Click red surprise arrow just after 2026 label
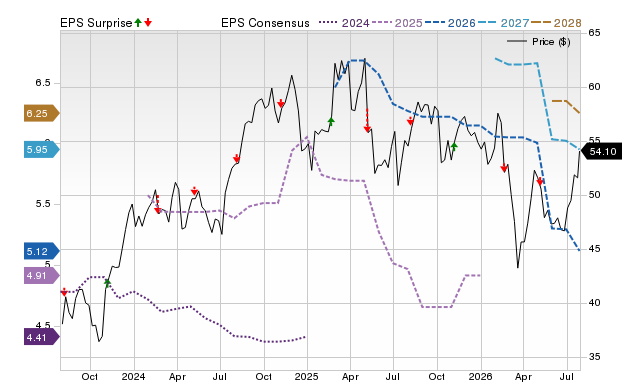Viewport: 640px width, 382px height. coord(504,168)
